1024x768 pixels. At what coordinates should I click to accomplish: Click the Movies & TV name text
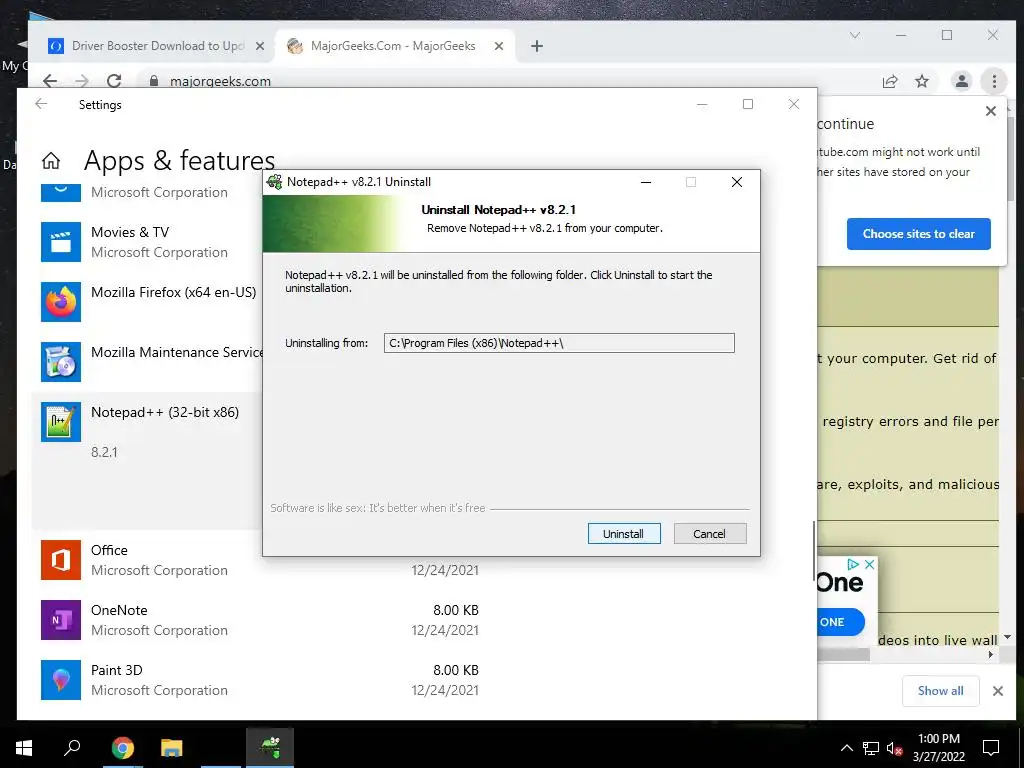pos(130,232)
